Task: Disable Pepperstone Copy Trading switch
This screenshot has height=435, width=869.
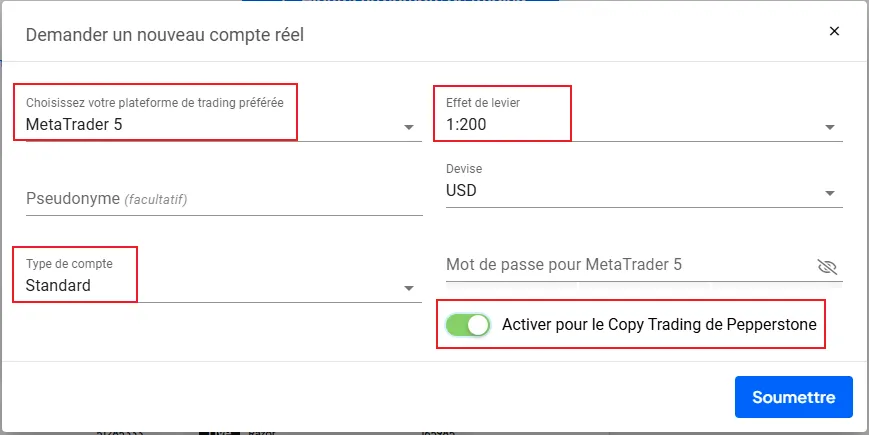Action: (468, 325)
